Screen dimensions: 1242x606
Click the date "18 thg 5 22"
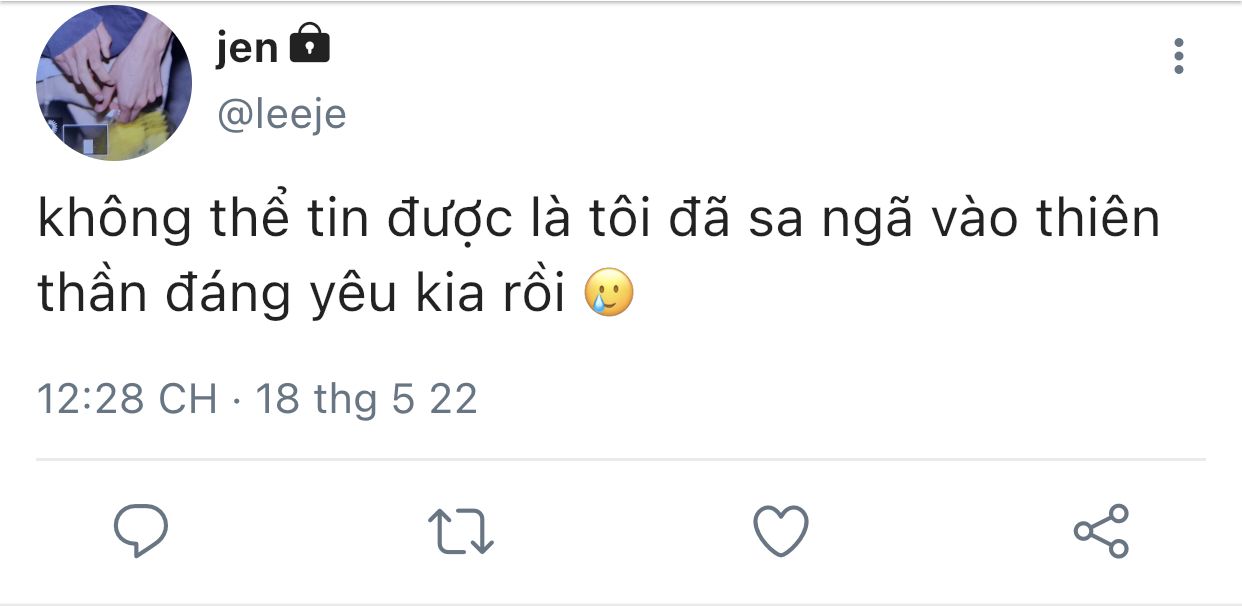pyautogui.click(x=367, y=400)
